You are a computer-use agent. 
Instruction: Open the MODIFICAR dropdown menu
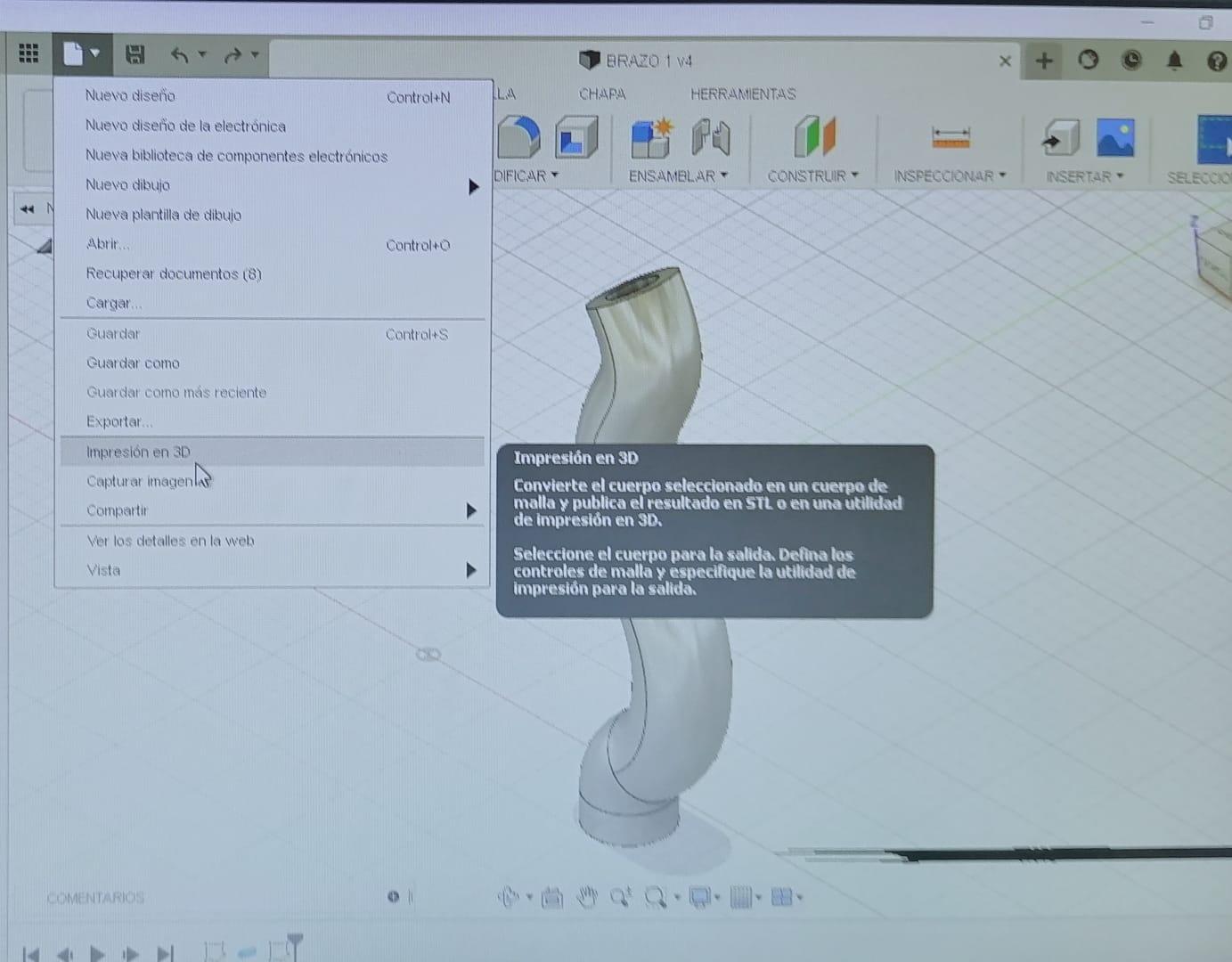click(526, 175)
